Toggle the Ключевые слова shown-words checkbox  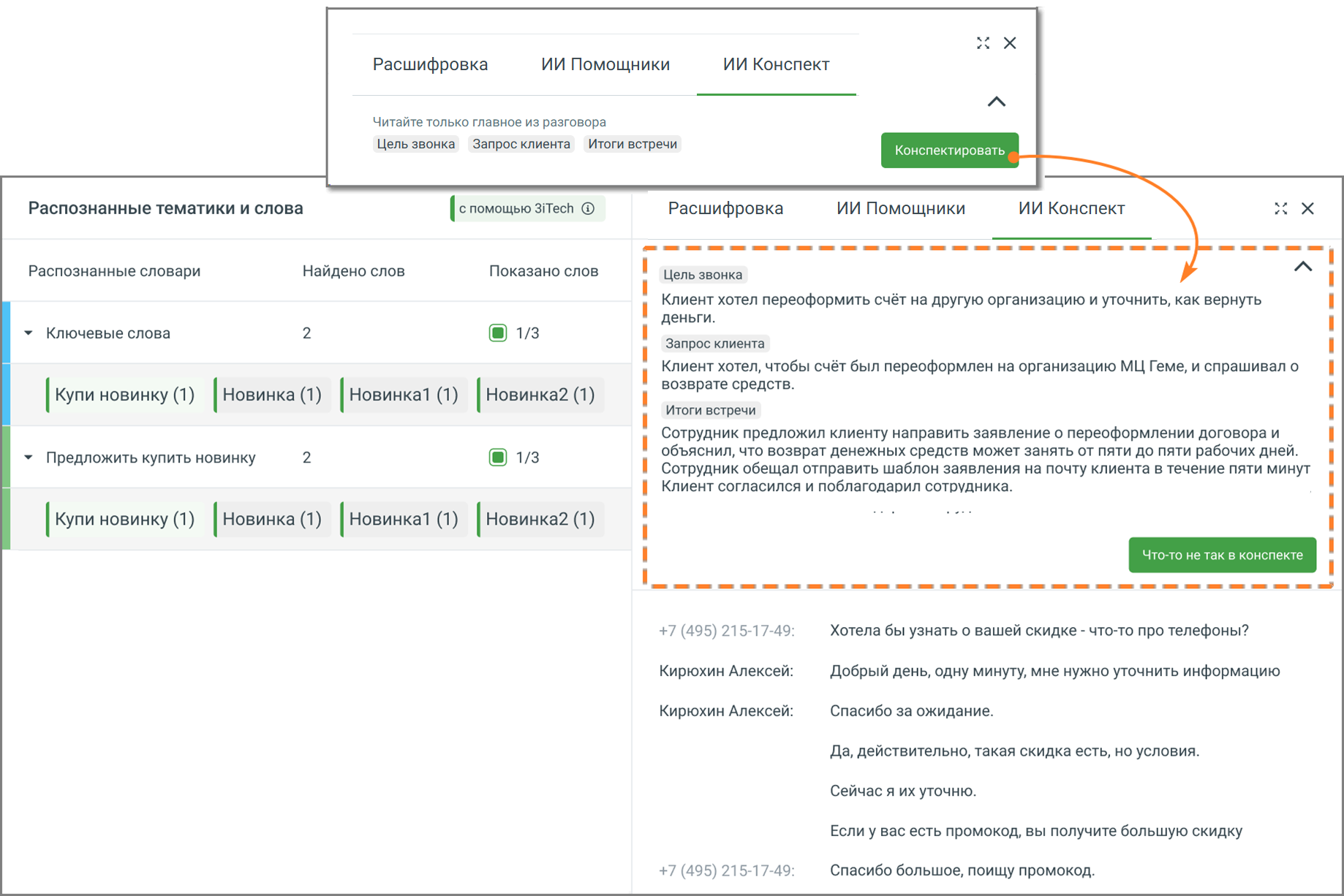497,333
